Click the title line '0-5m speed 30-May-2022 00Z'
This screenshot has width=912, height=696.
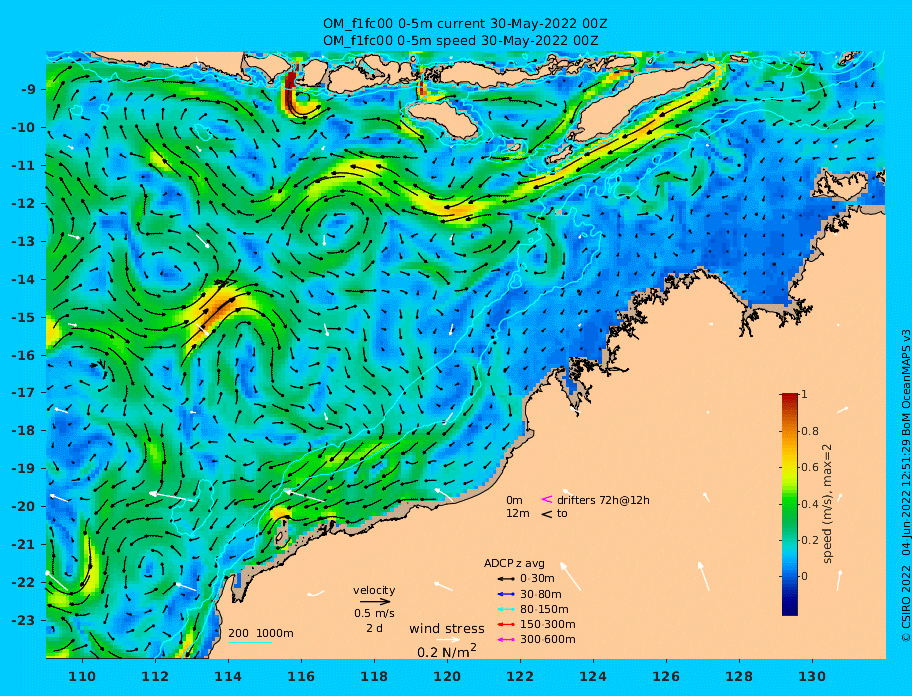(461, 41)
